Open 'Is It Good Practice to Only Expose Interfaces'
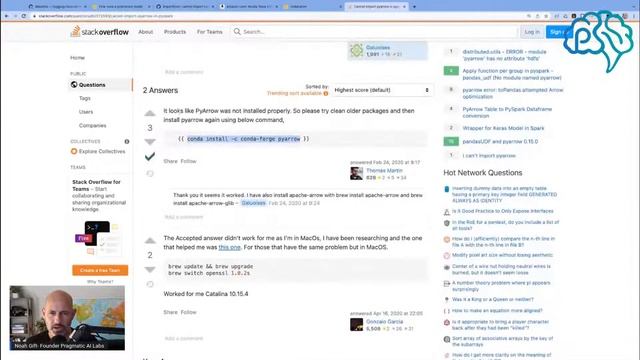 [x=502, y=211]
